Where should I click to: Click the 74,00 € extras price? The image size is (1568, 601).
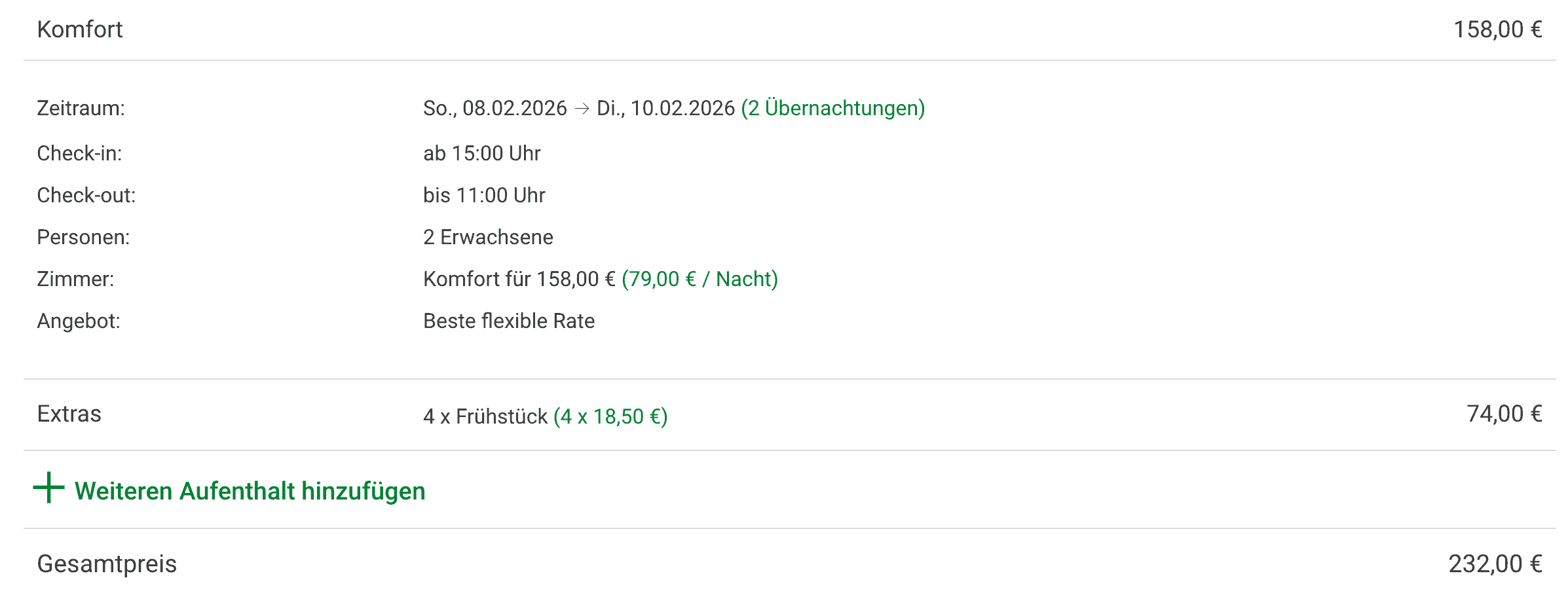(1504, 414)
